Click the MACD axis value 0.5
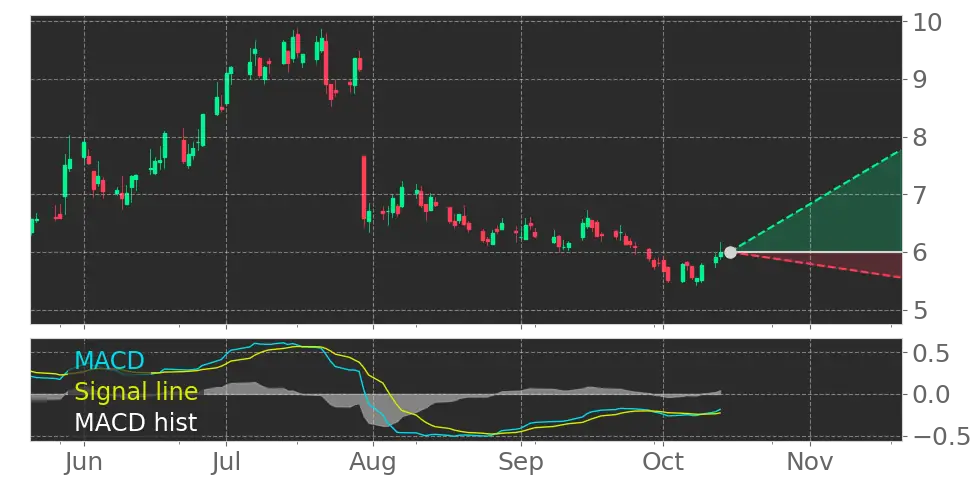Viewport: 972px width, 486px height. pyautogui.click(x=929, y=354)
